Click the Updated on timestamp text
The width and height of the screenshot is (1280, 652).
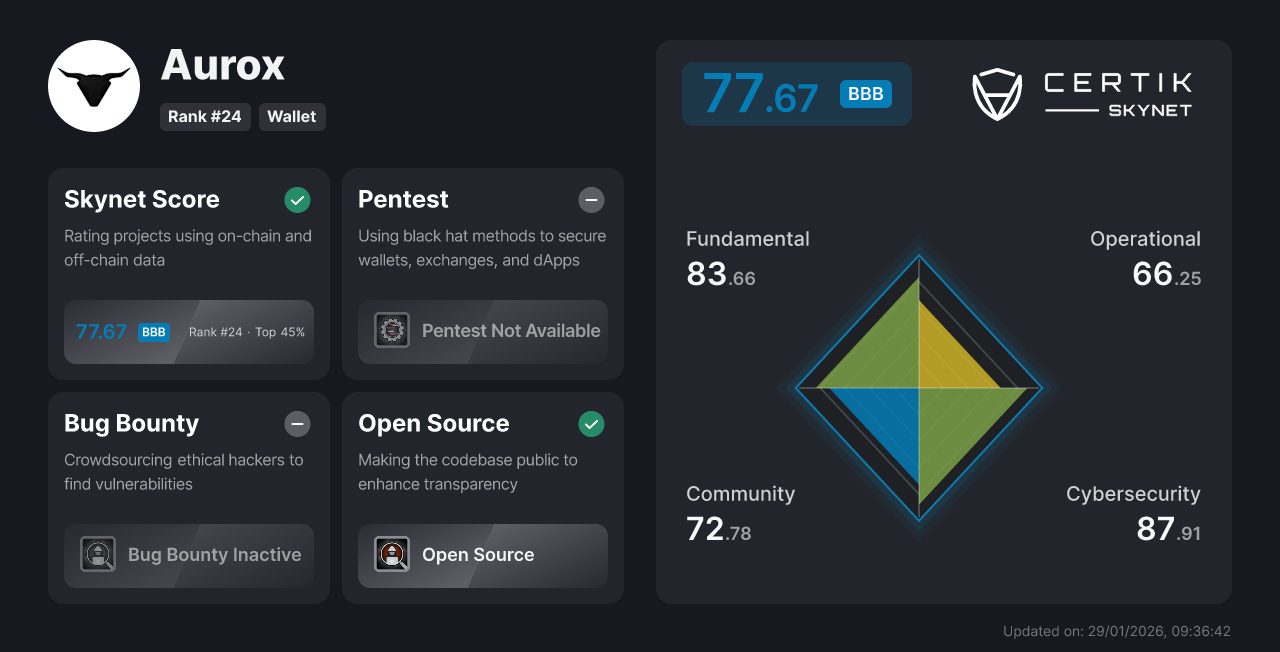click(x=1116, y=631)
